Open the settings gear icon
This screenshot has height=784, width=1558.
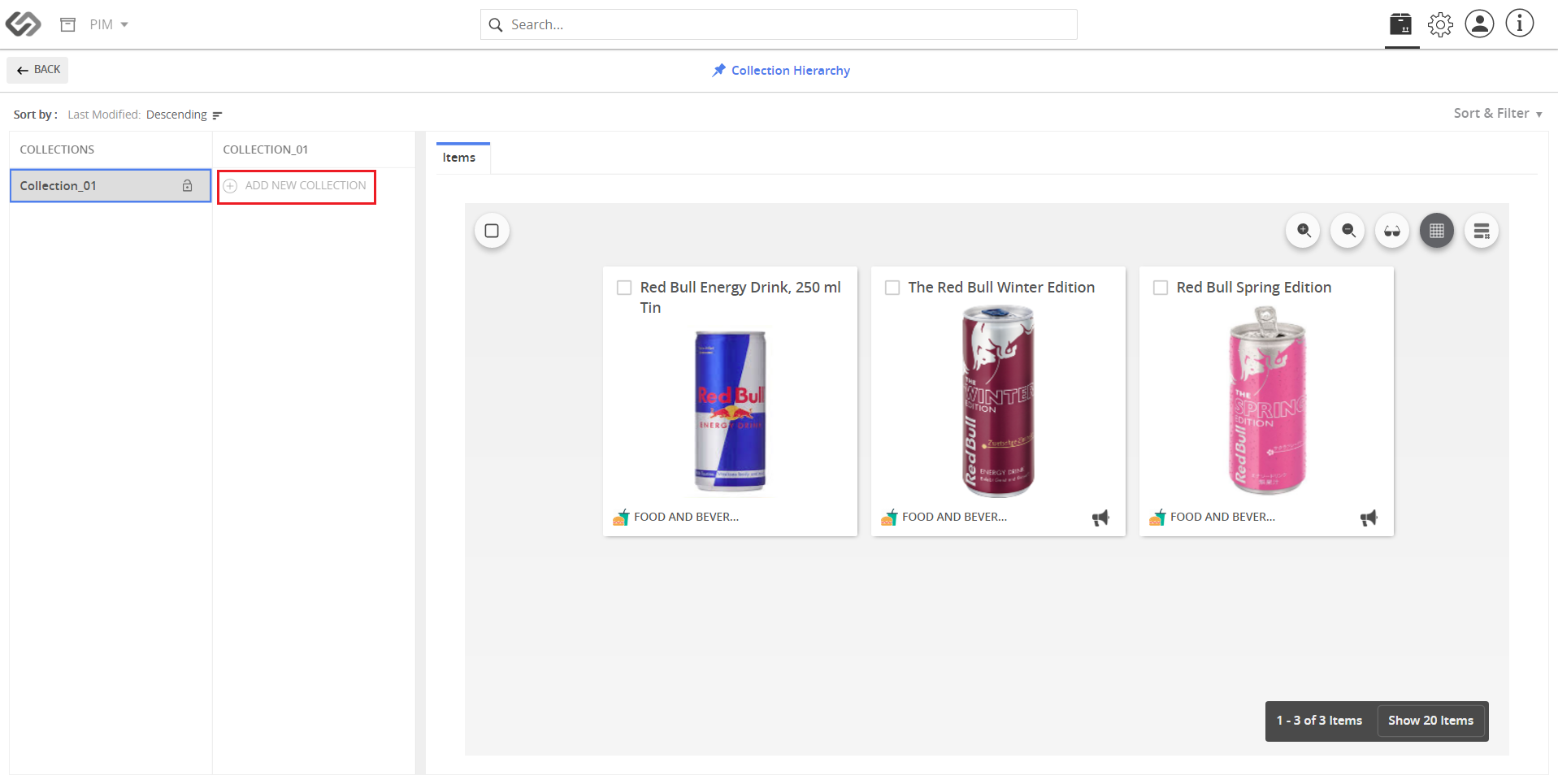tap(1440, 24)
